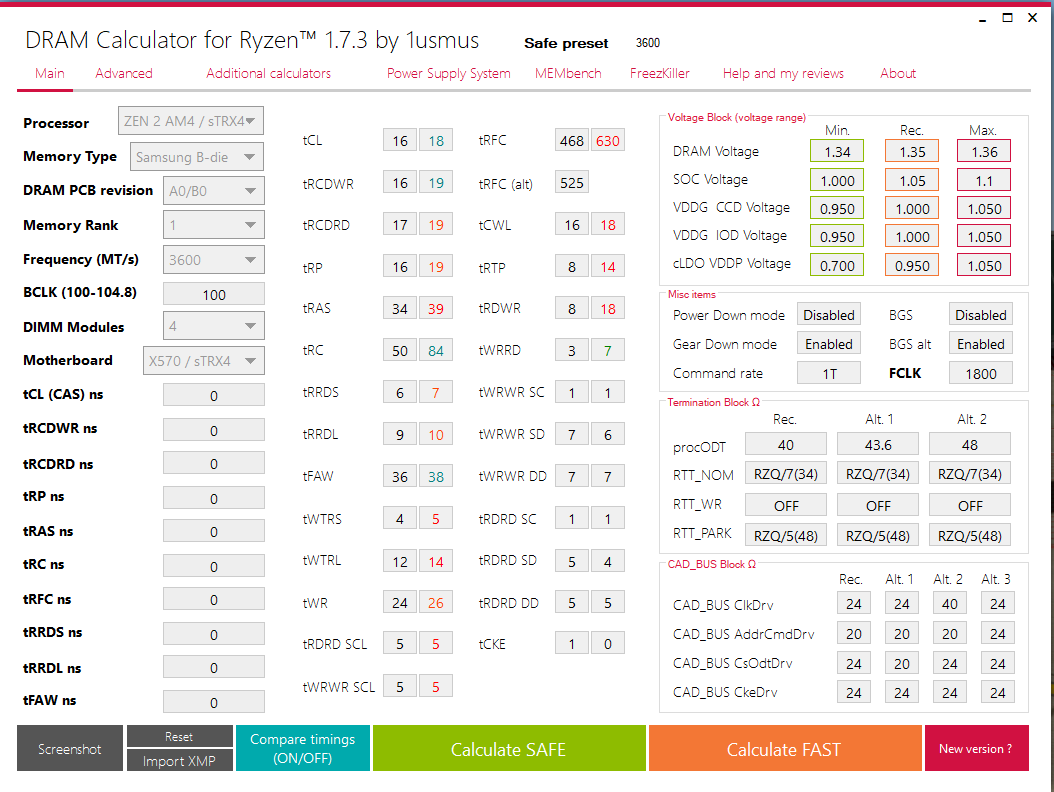The height and width of the screenshot is (792, 1054).
Task: Click the tWR compare value 26
Action: pos(436,602)
